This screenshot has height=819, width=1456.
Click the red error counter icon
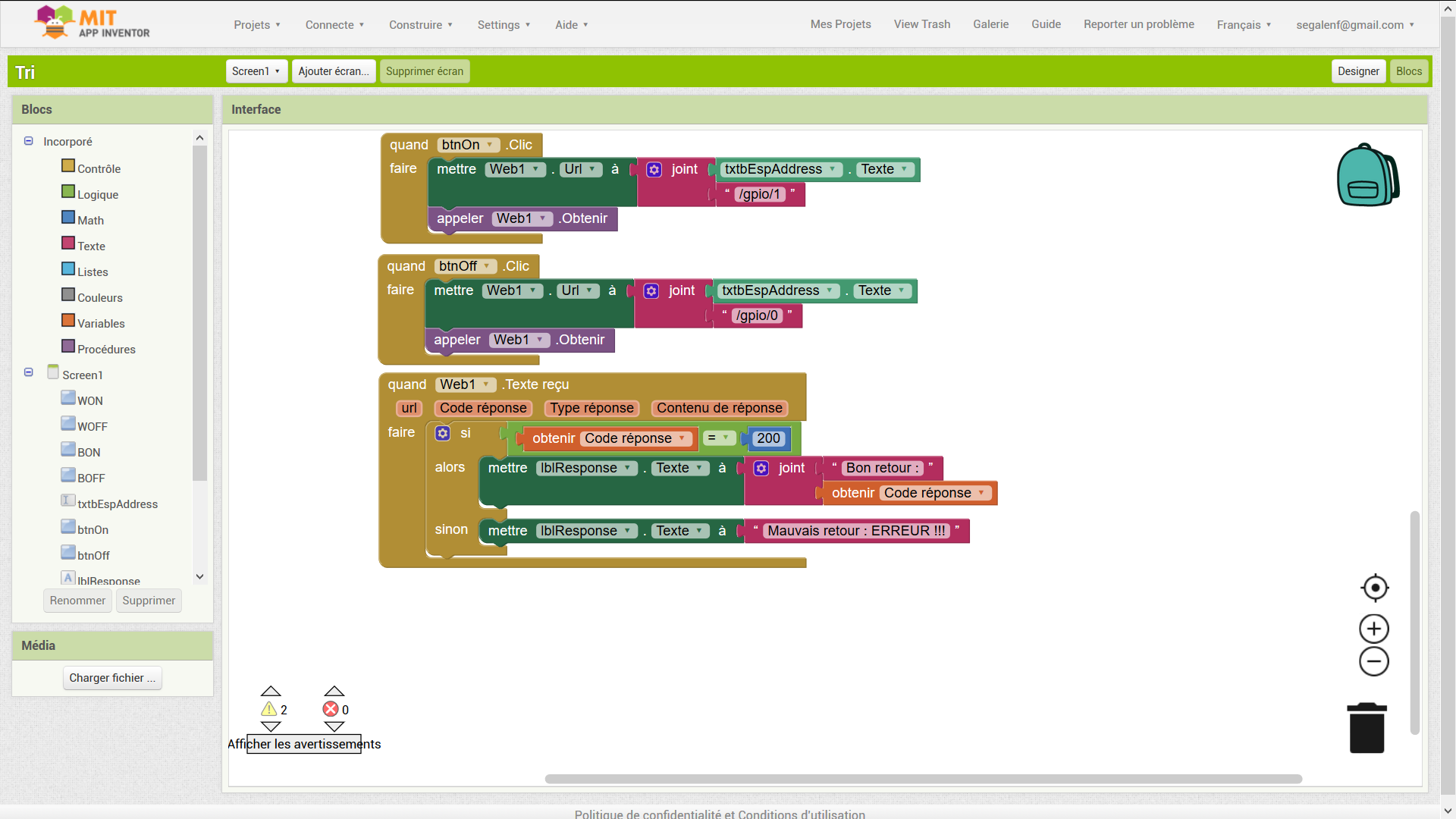click(331, 709)
